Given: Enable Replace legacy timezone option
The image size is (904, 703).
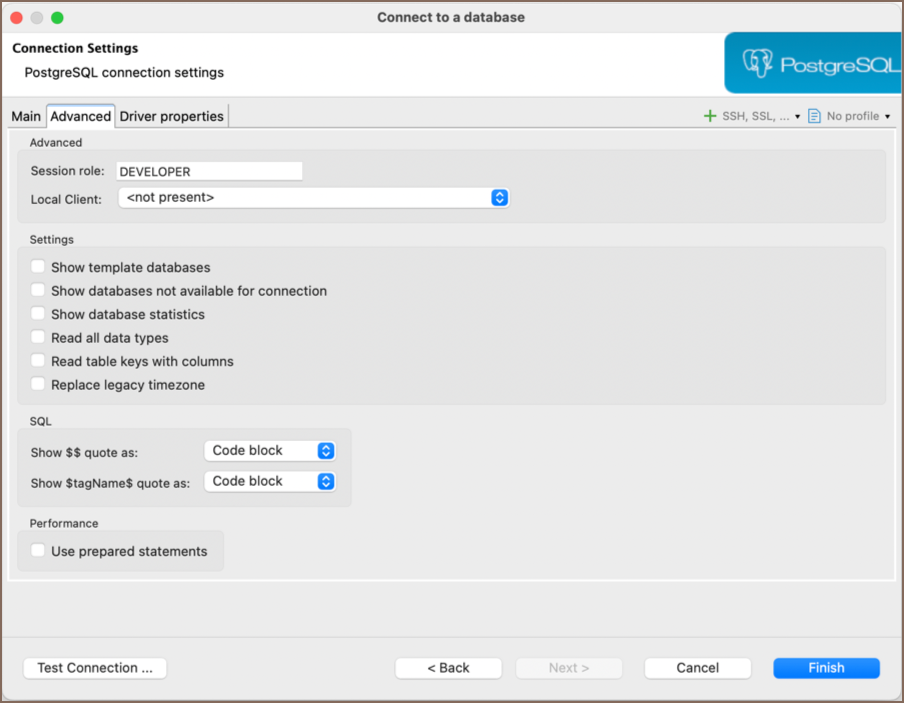Looking at the screenshot, I should [x=38, y=384].
